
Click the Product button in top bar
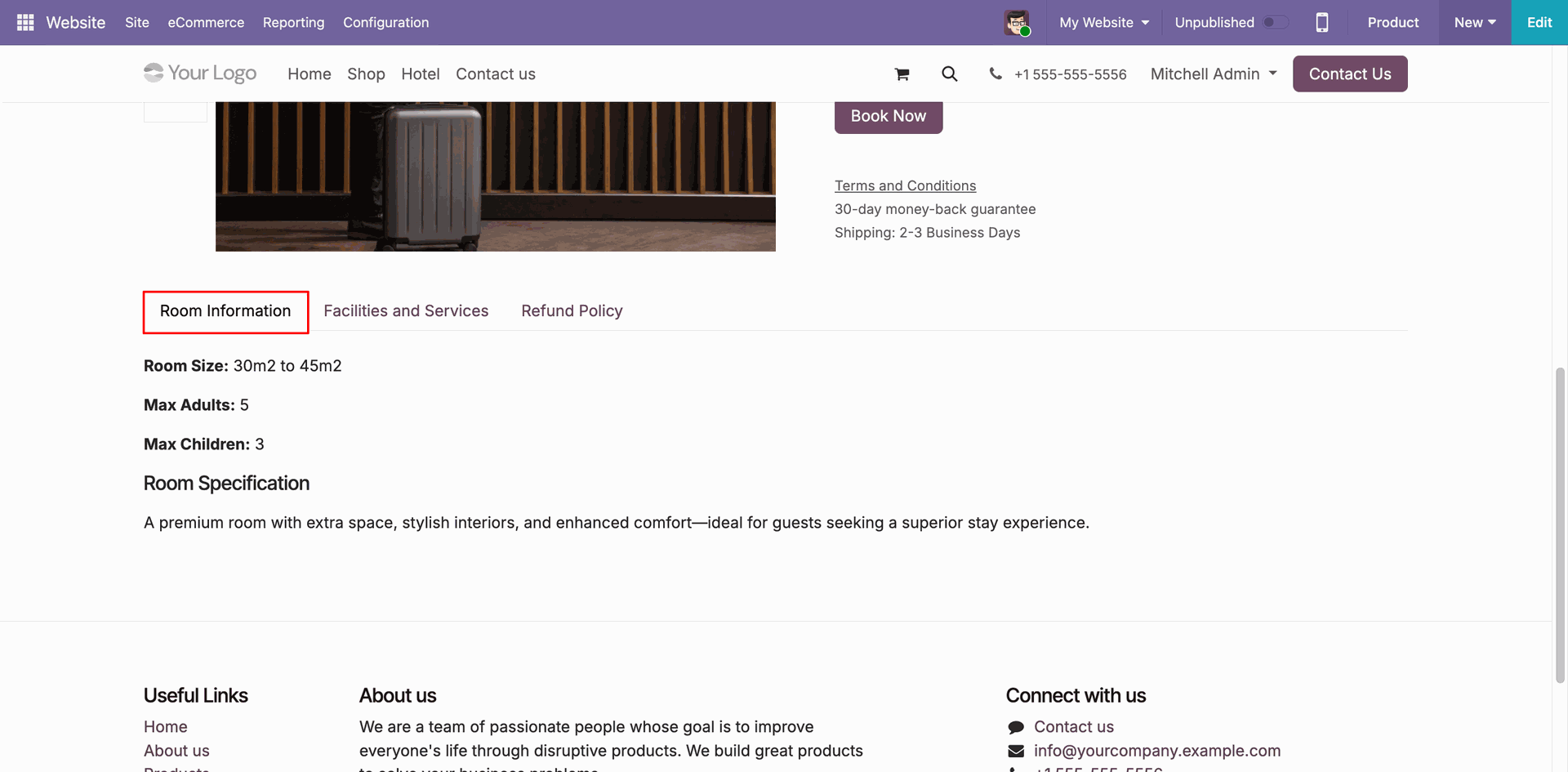(1393, 22)
